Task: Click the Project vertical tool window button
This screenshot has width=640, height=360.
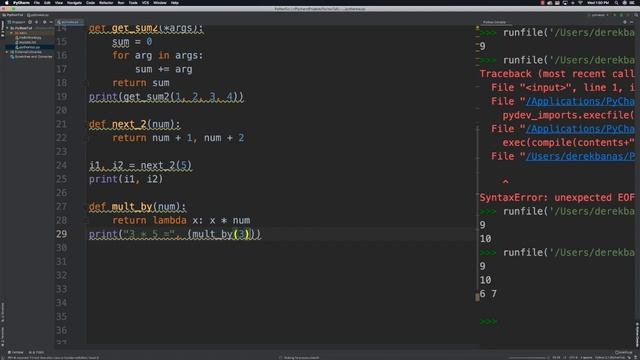Action: click(2, 28)
